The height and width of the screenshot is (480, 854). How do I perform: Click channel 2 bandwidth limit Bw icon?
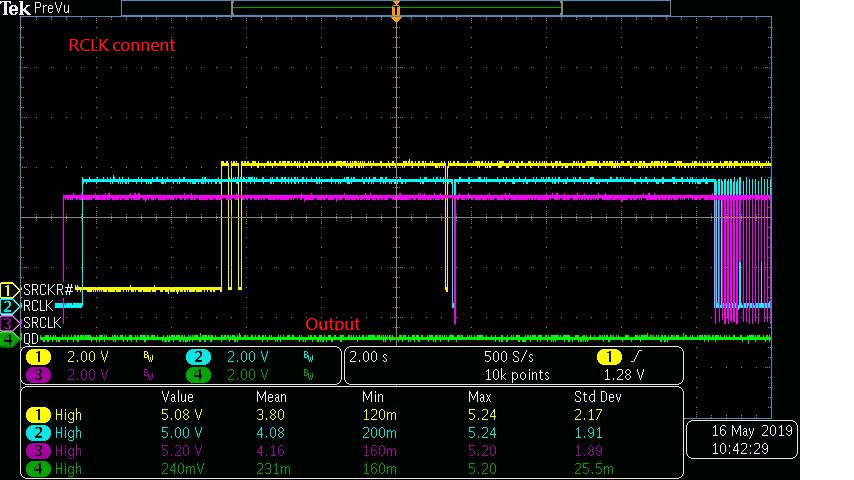(x=308, y=357)
